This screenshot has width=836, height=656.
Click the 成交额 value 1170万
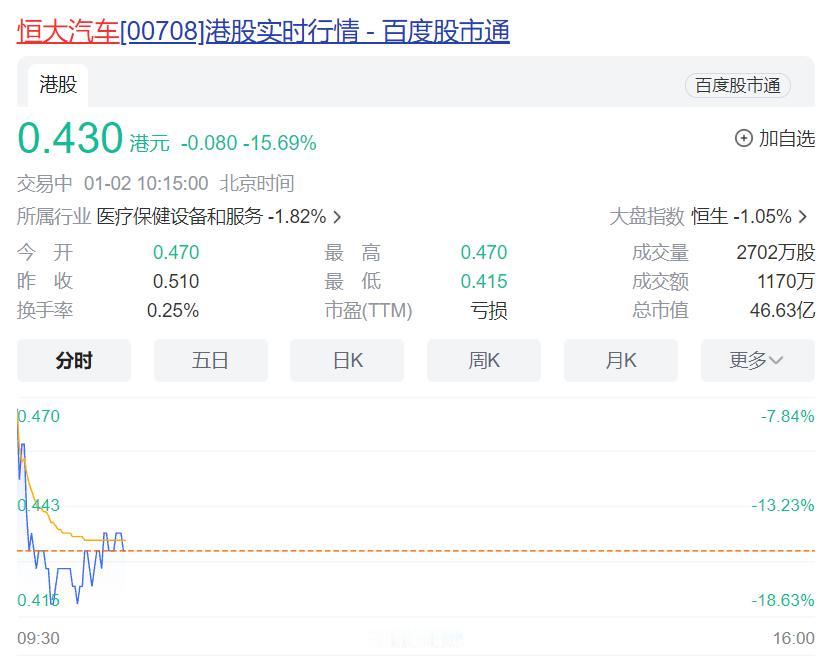(x=786, y=281)
